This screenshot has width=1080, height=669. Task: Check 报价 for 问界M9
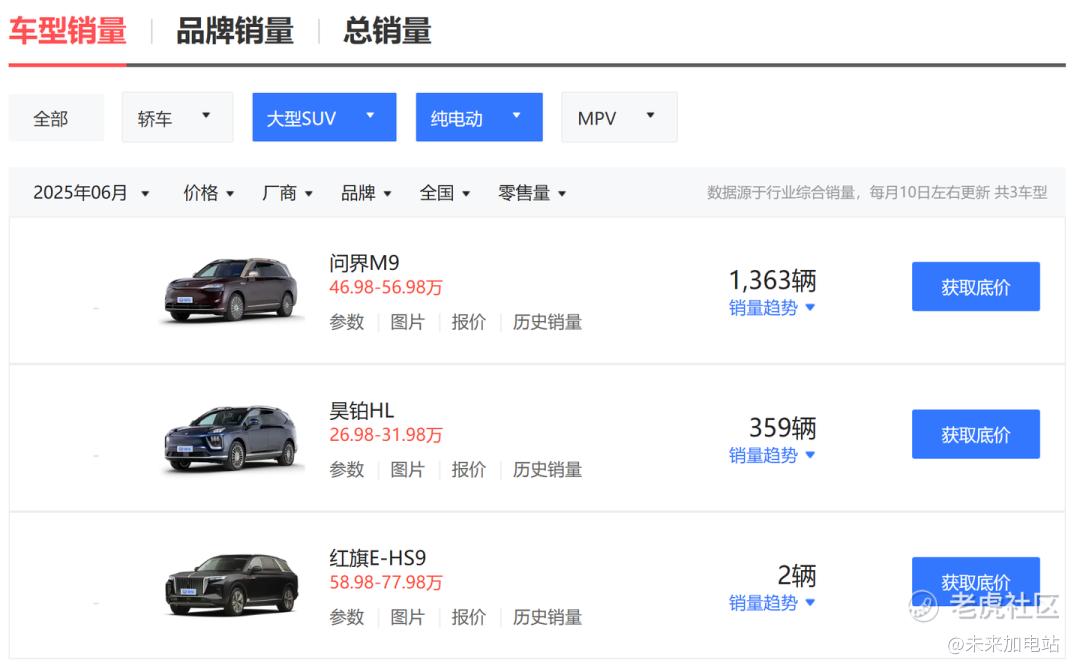pyautogui.click(x=469, y=322)
